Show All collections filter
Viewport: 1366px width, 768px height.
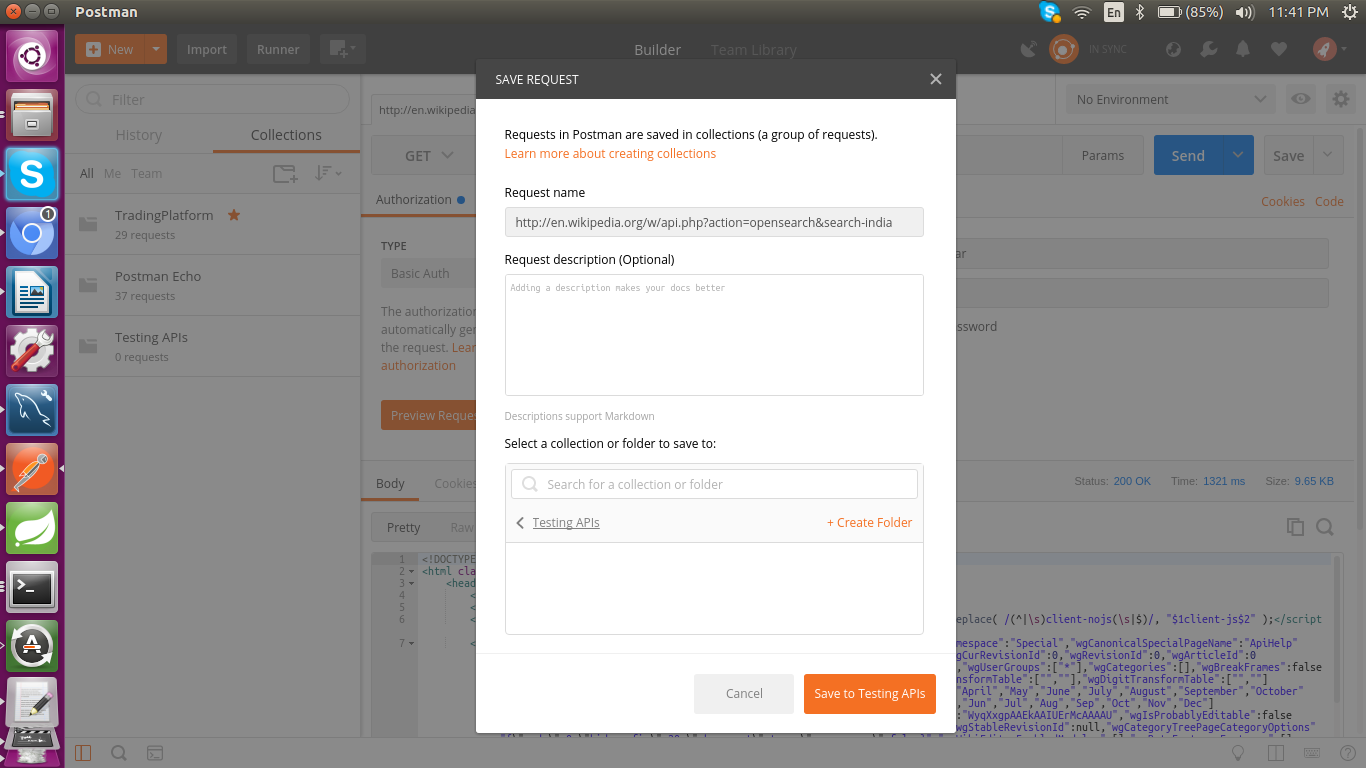pyautogui.click(x=87, y=173)
